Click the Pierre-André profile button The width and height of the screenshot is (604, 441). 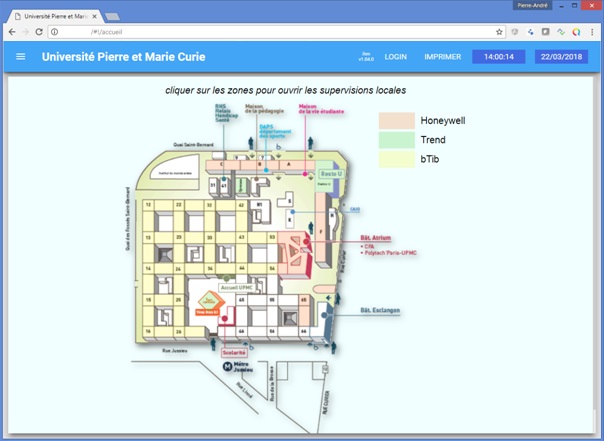click(x=532, y=5)
